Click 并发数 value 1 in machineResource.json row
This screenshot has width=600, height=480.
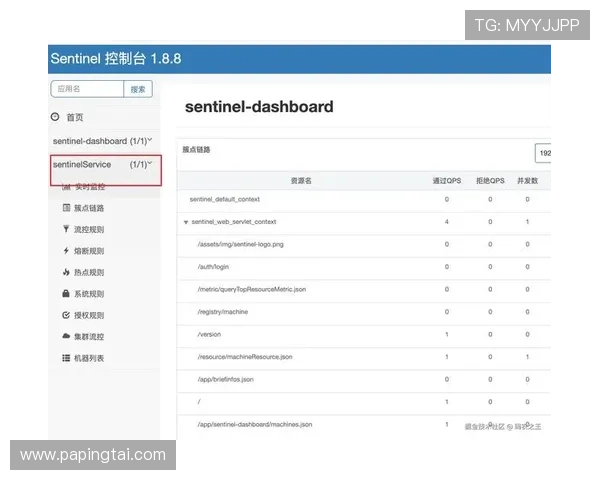point(527,357)
